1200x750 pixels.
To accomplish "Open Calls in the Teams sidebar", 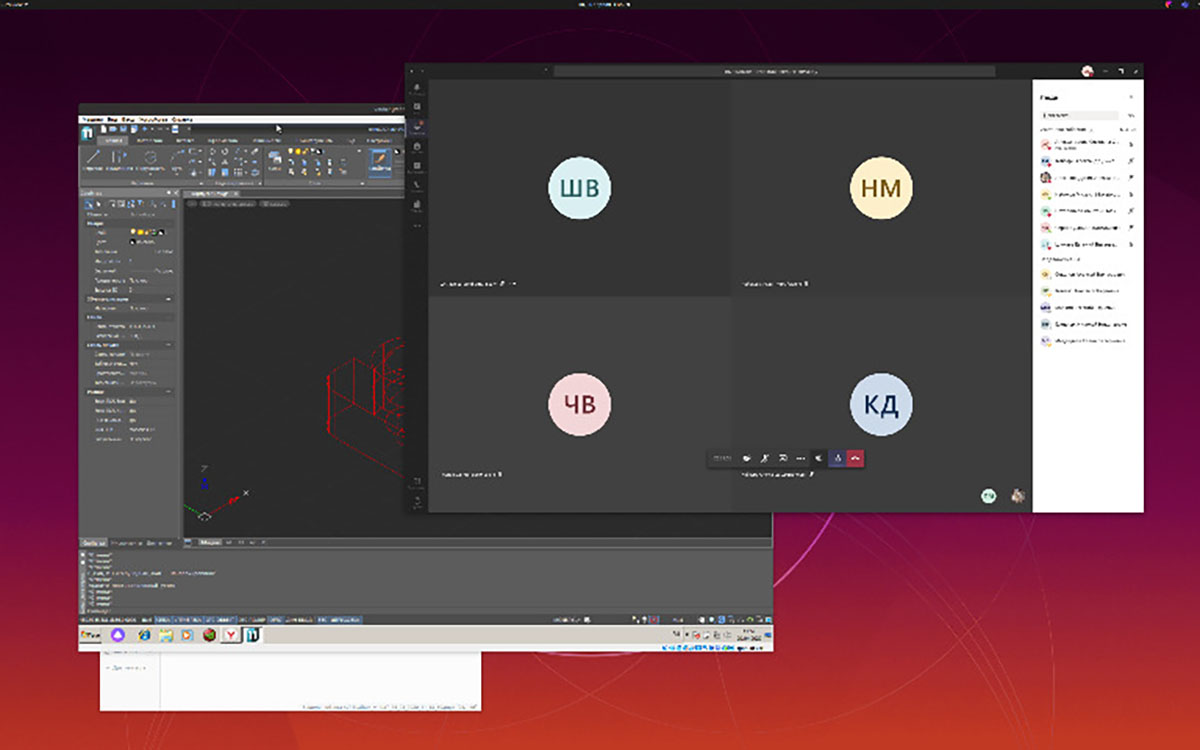I will pyautogui.click(x=417, y=186).
